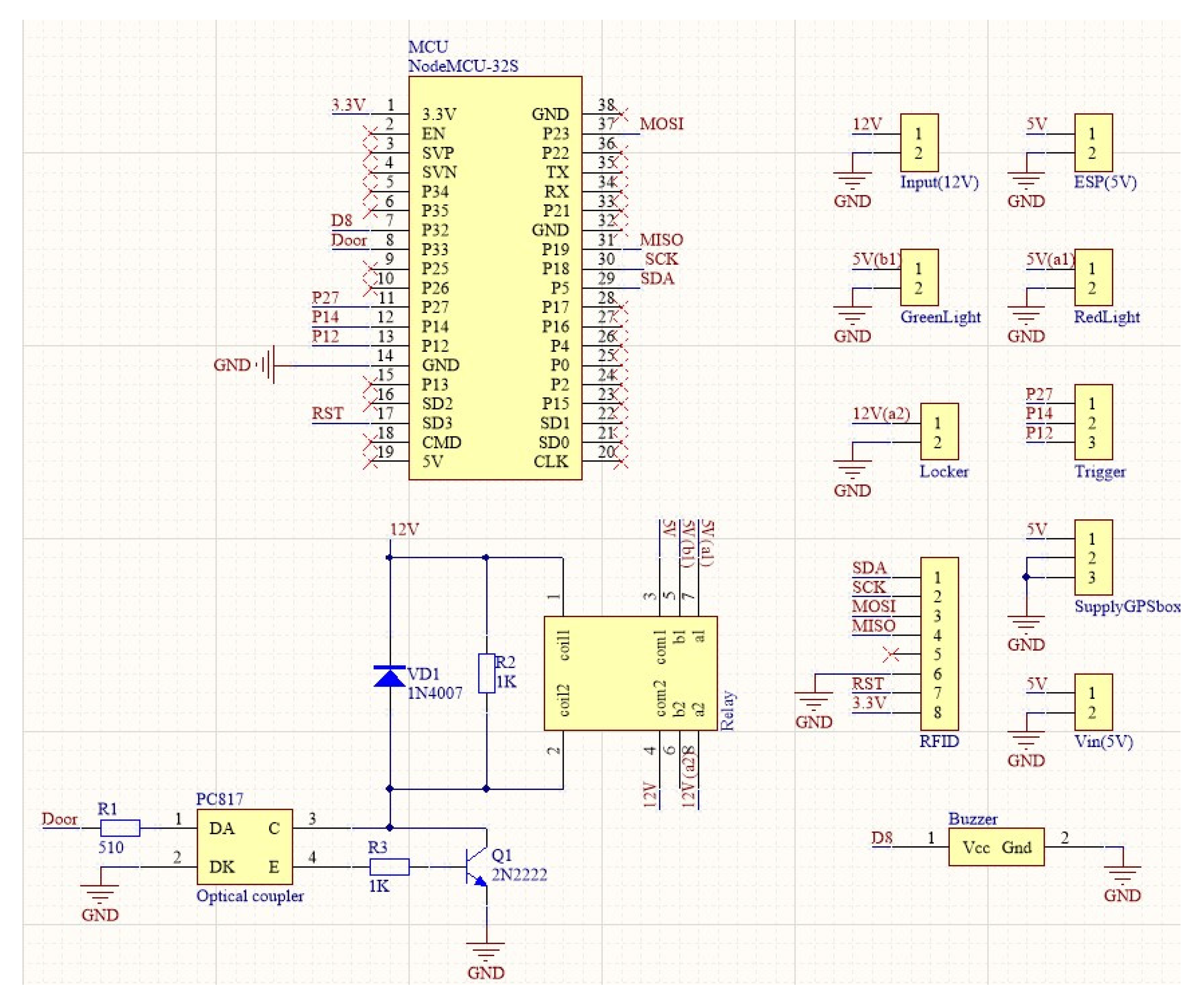Screen dimensions: 1204x999
Task: Click the RFID 8-pin connector block
Action: pyautogui.click(x=939, y=643)
